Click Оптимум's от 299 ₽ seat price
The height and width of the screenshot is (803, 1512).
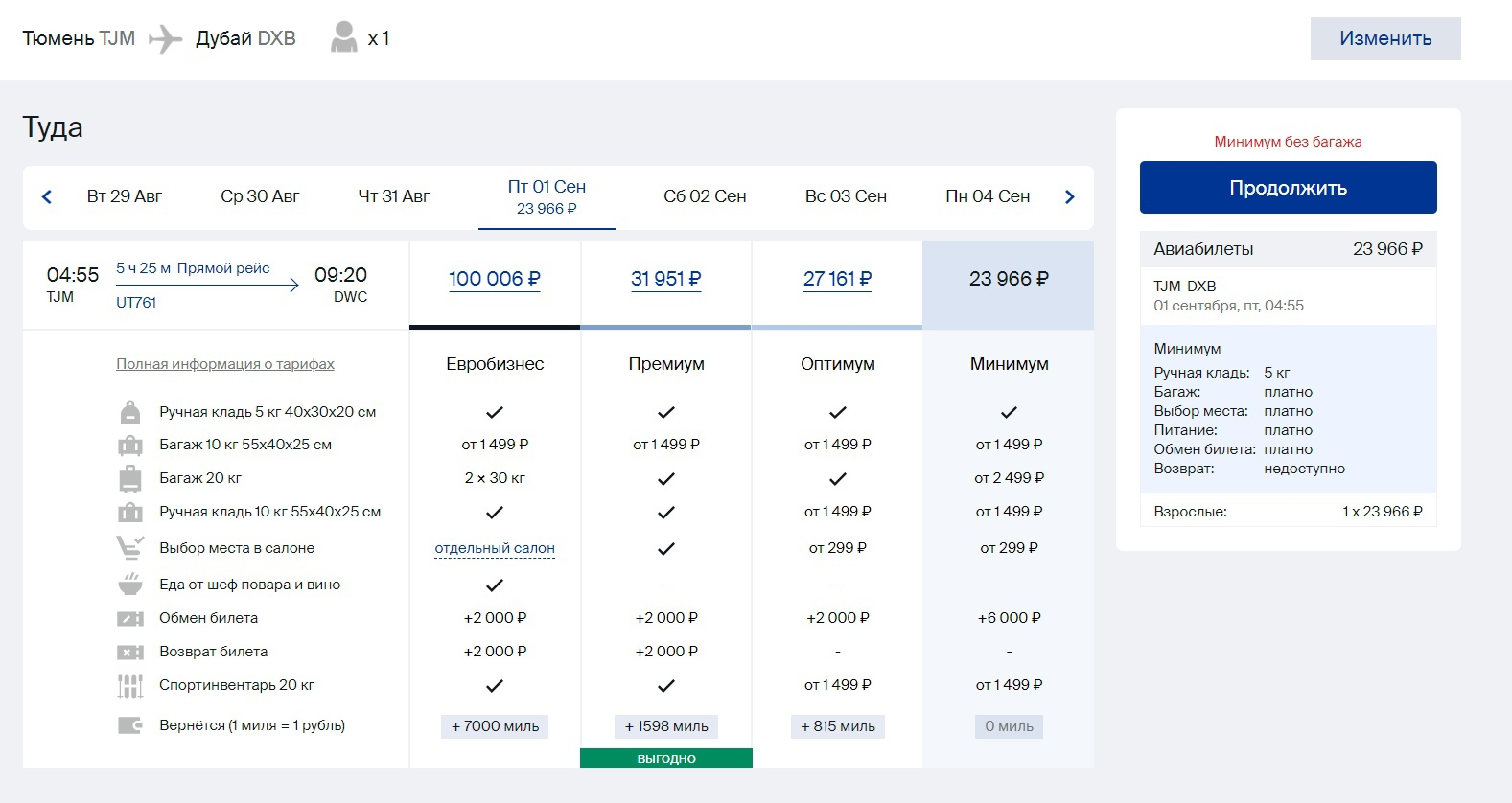(838, 548)
